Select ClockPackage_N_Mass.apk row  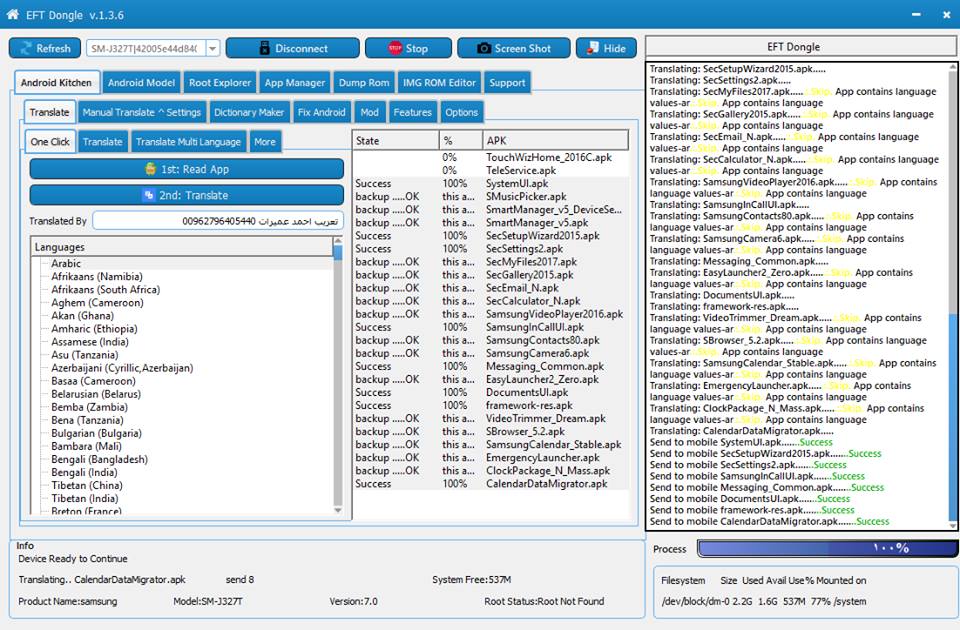pyautogui.click(x=491, y=471)
